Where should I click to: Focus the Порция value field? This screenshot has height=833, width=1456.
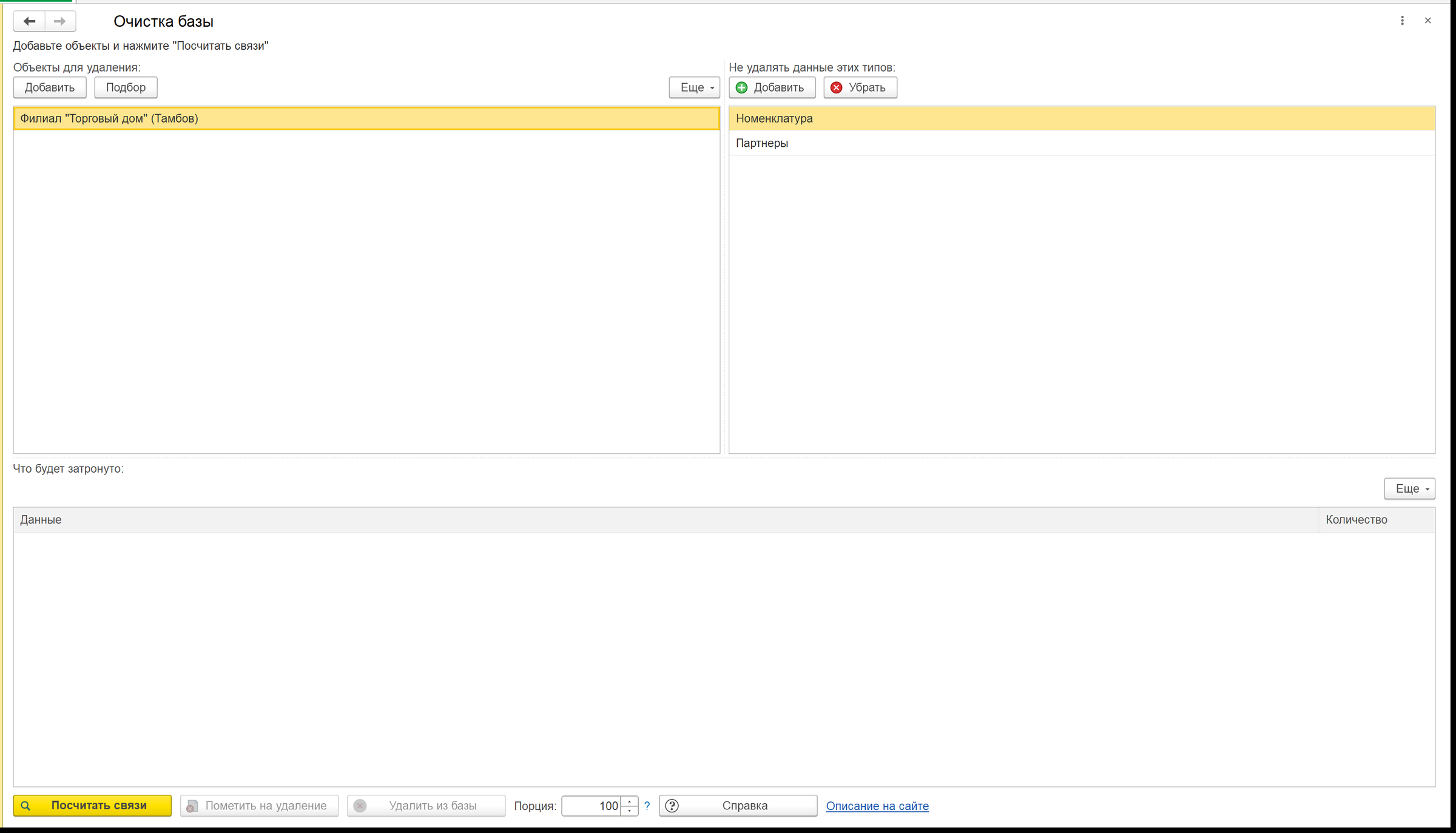click(591, 806)
